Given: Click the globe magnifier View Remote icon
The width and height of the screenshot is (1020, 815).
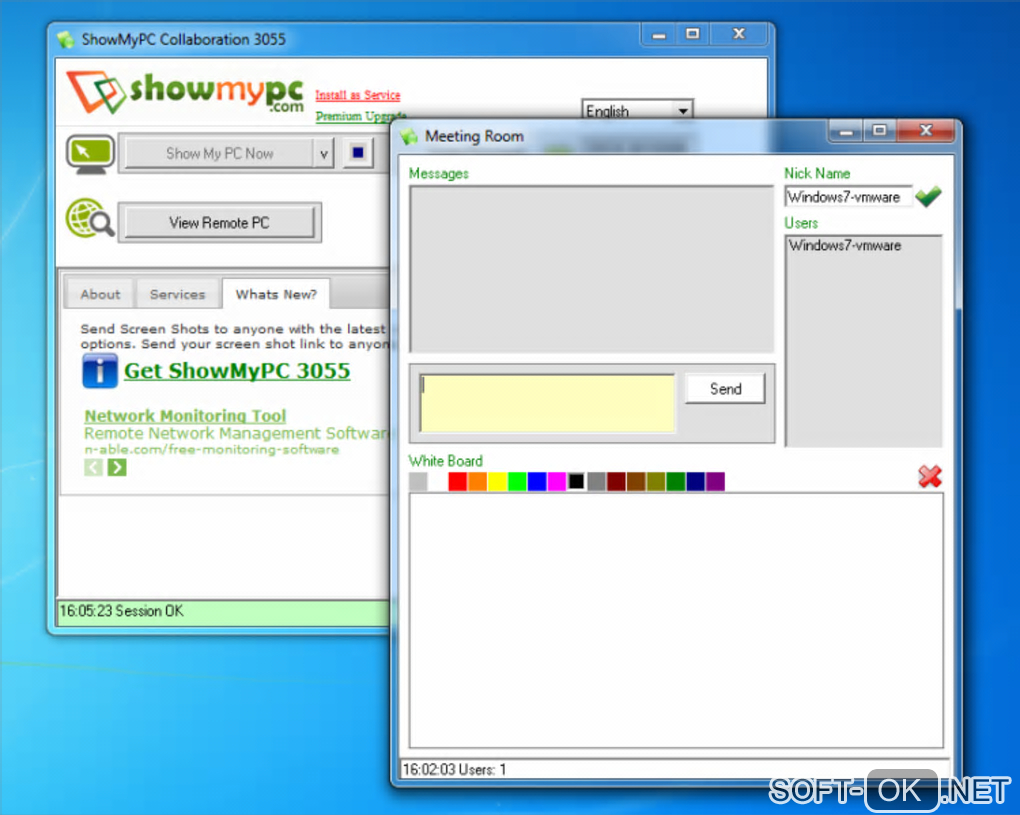Looking at the screenshot, I should coord(90,218).
